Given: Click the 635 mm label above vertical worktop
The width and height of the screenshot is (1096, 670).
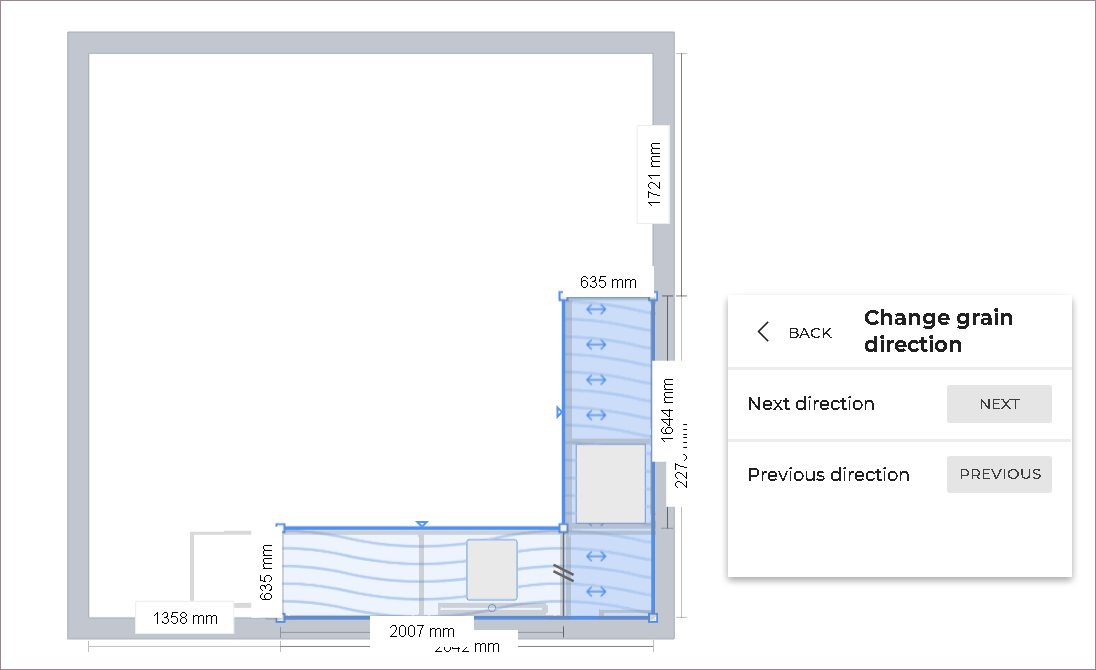Looking at the screenshot, I should click(x=608, y=282).
